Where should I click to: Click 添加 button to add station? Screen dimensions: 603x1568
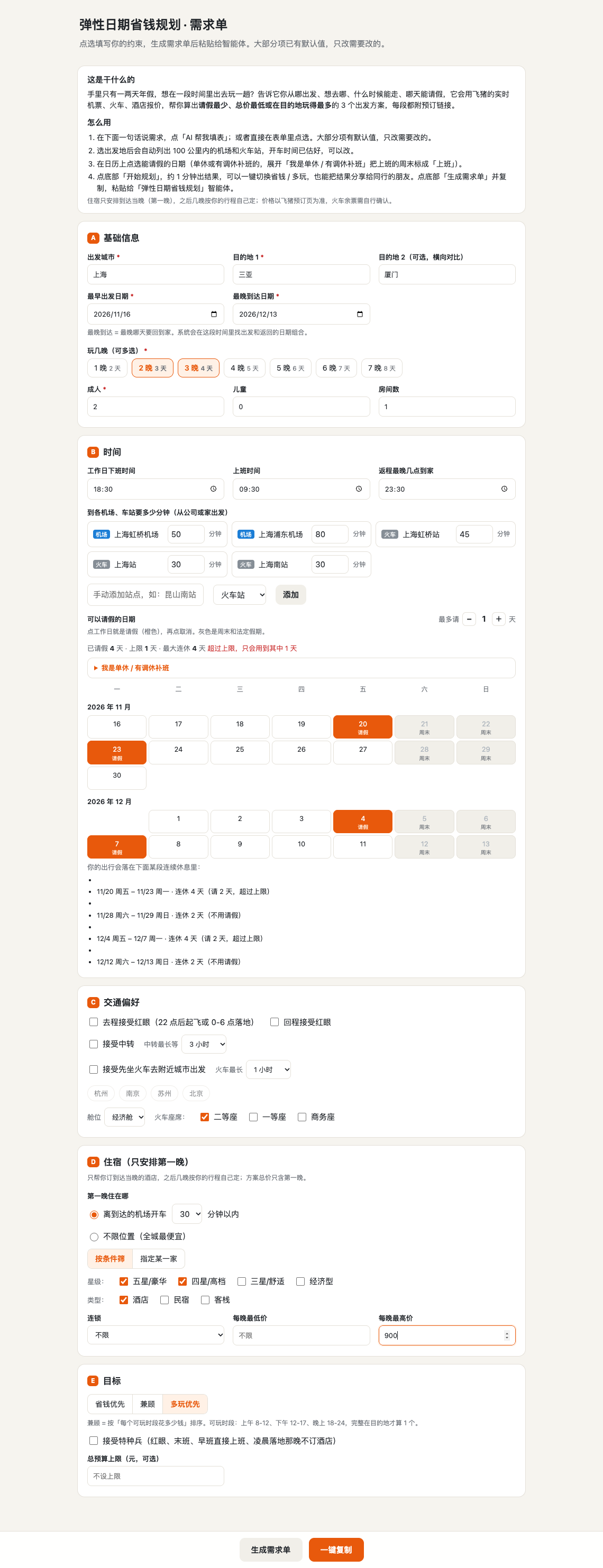pyautogui.click(x=290, y=595)
